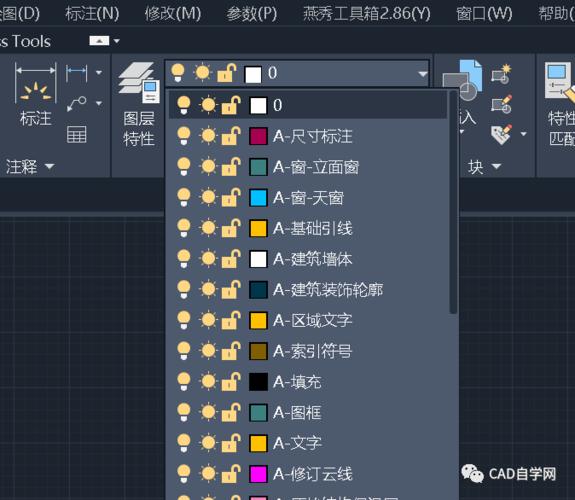
Task: Select the Dimension (标注) tool
Action: coord(36,94)
